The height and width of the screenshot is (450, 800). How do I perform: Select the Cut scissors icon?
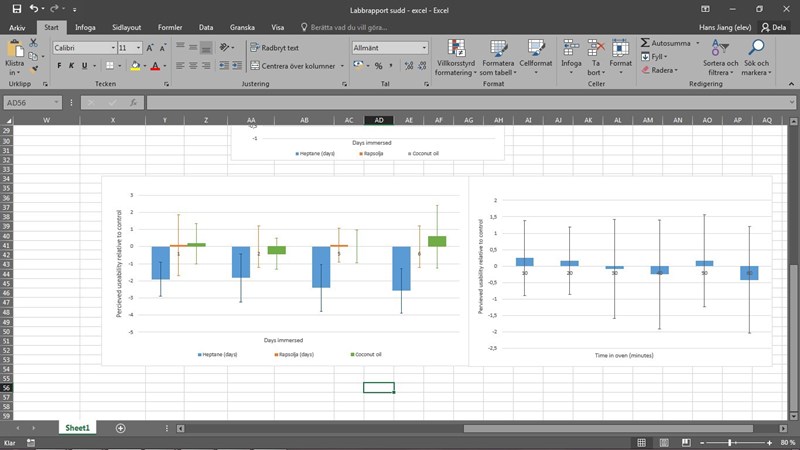33,45
